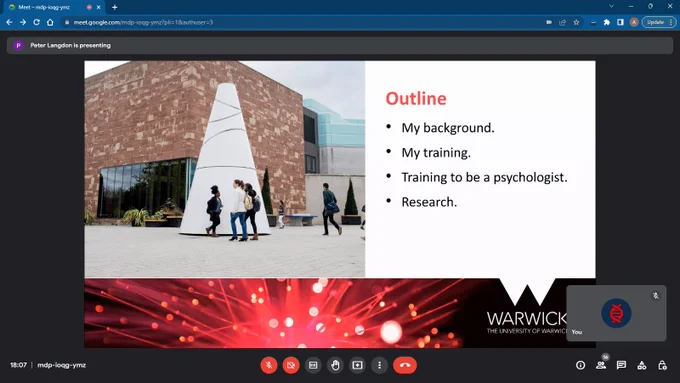Toggle the browser side panel
Image resolution: width=680 pixels, height=383 pixels.
(620, 22)
